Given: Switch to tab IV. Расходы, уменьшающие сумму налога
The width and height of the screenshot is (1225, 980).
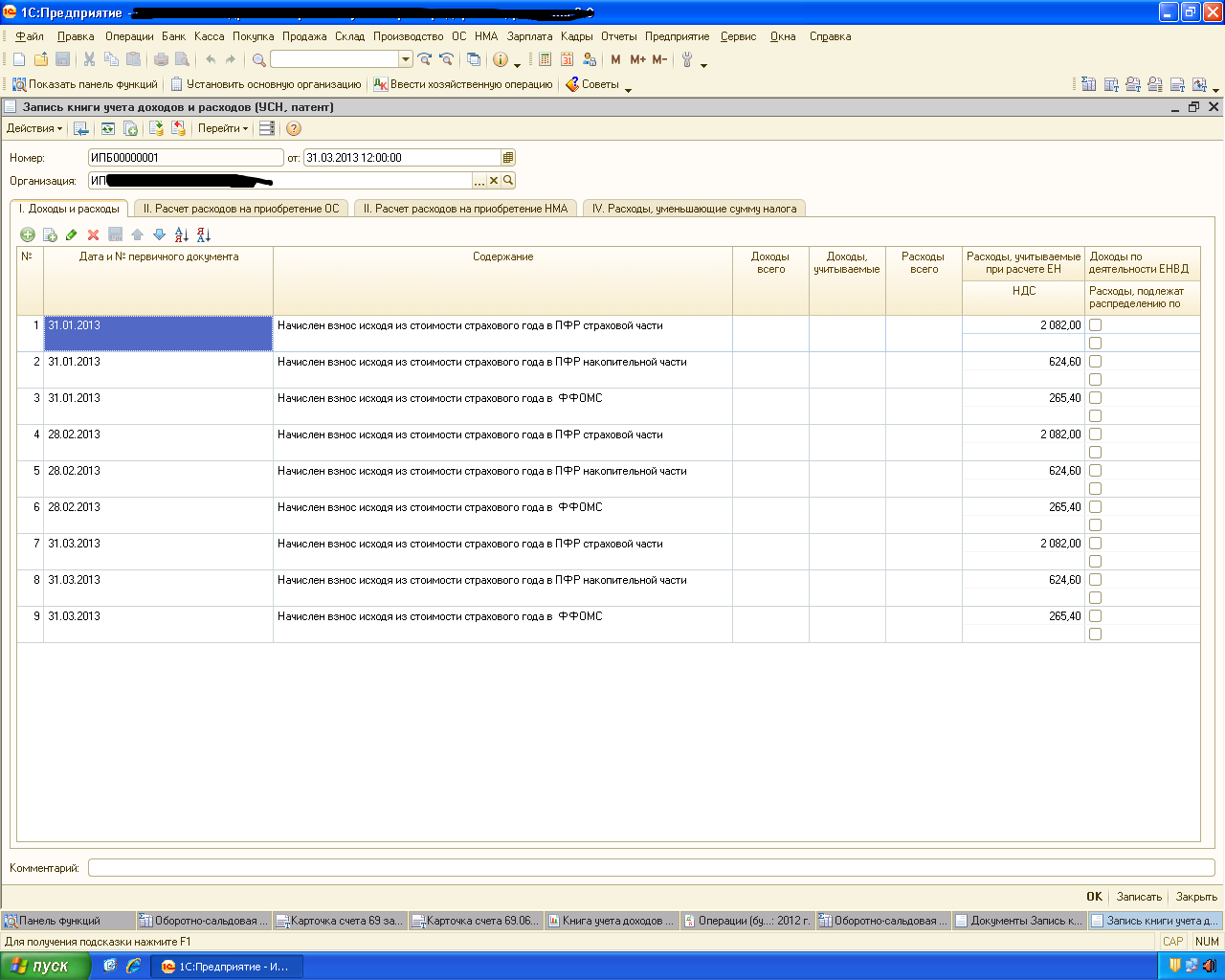Looking at the screenshot, I should tap(694, 209).
